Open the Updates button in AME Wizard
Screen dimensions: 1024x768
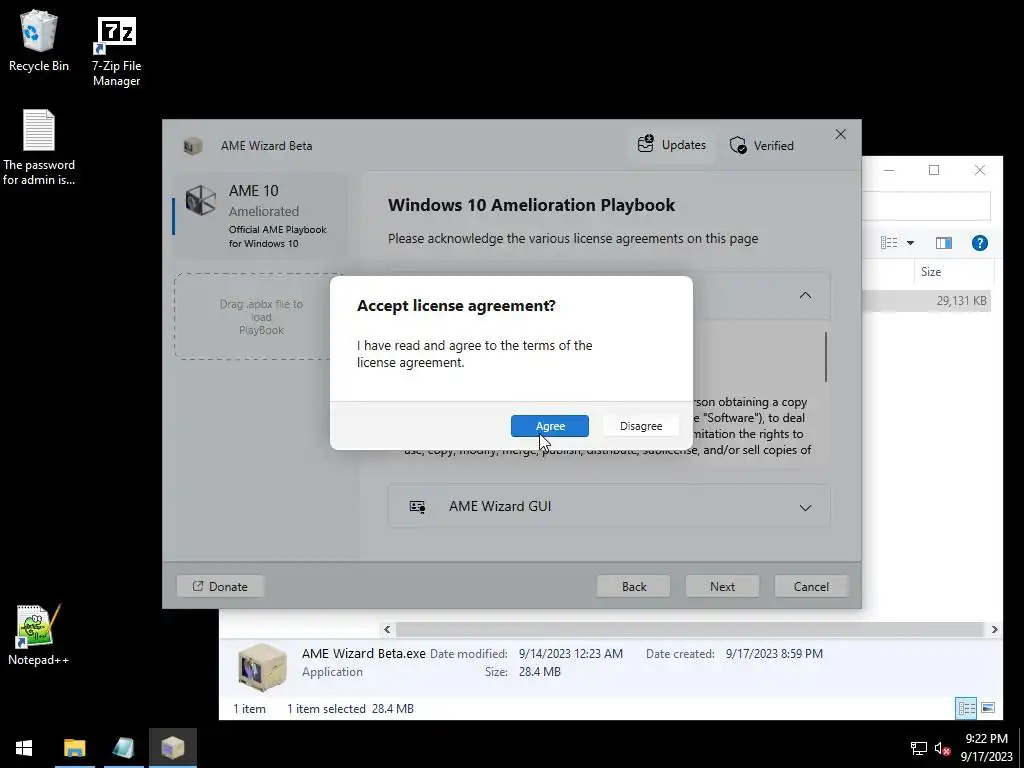point(672,145)
